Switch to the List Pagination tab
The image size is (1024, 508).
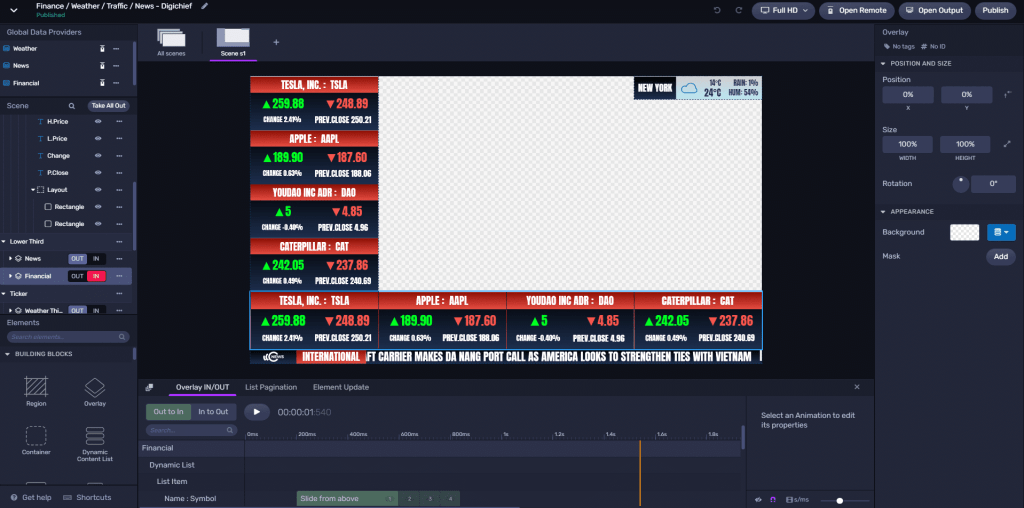tap(271, 387)
